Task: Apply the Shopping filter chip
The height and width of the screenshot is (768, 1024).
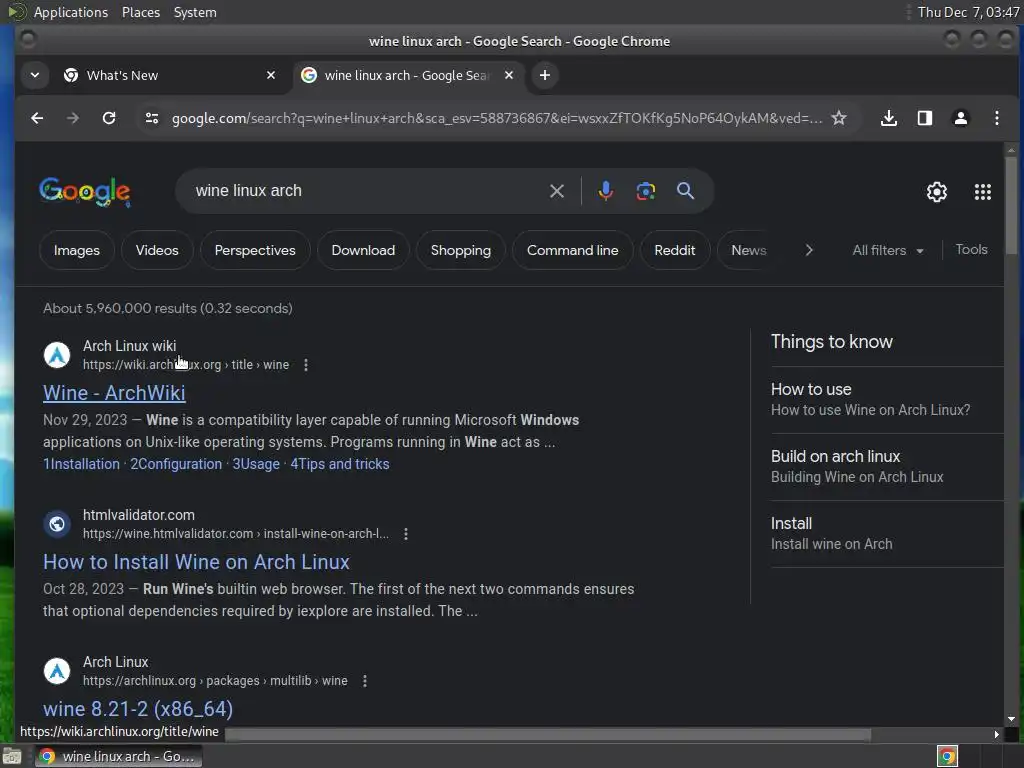Action: (x=460, y=250)
